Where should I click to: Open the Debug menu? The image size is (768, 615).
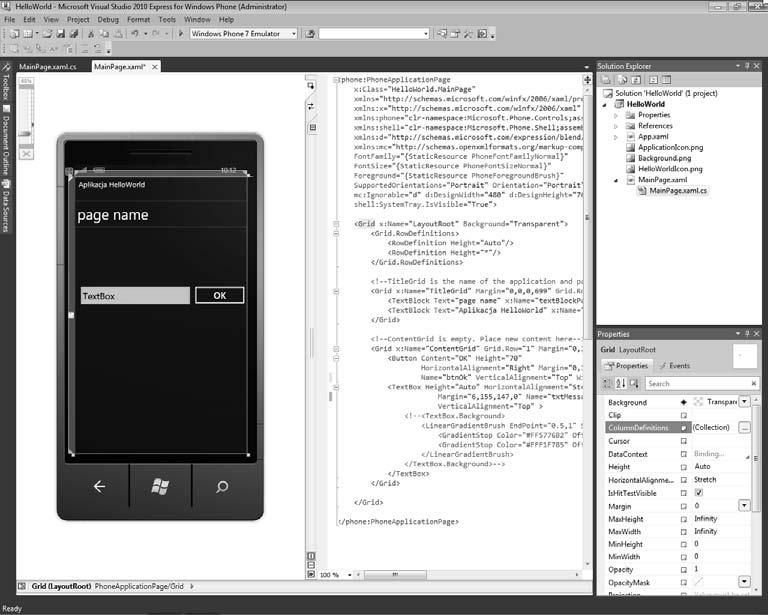[x=108, y=20]
